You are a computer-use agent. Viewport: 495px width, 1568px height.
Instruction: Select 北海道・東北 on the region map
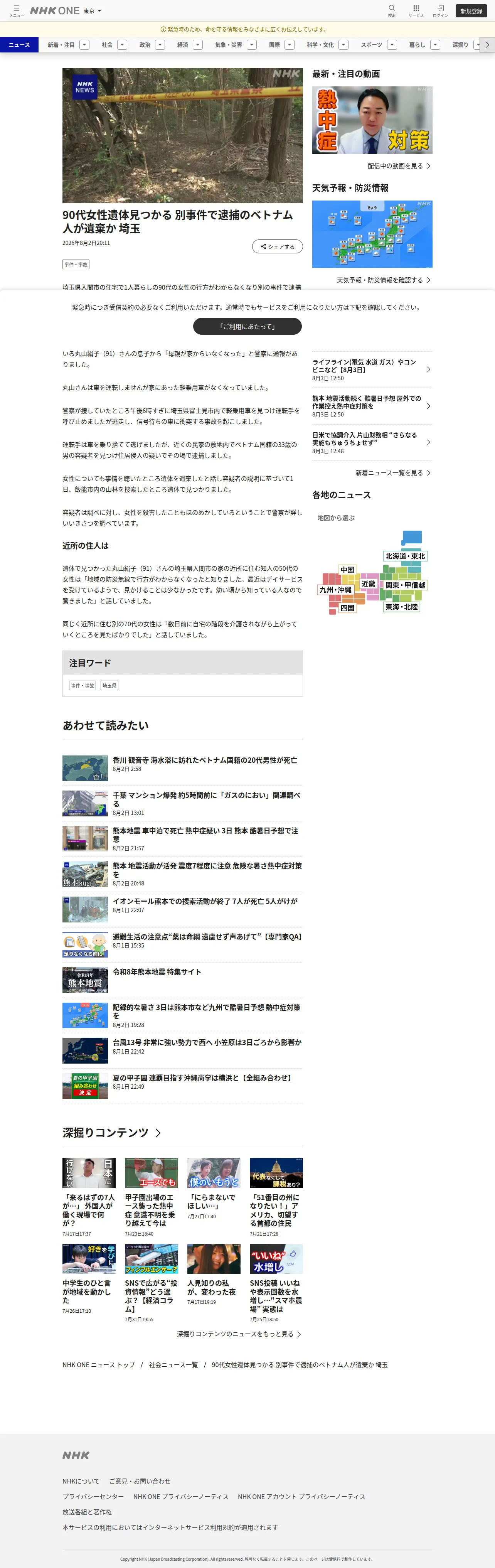point(405,556)
